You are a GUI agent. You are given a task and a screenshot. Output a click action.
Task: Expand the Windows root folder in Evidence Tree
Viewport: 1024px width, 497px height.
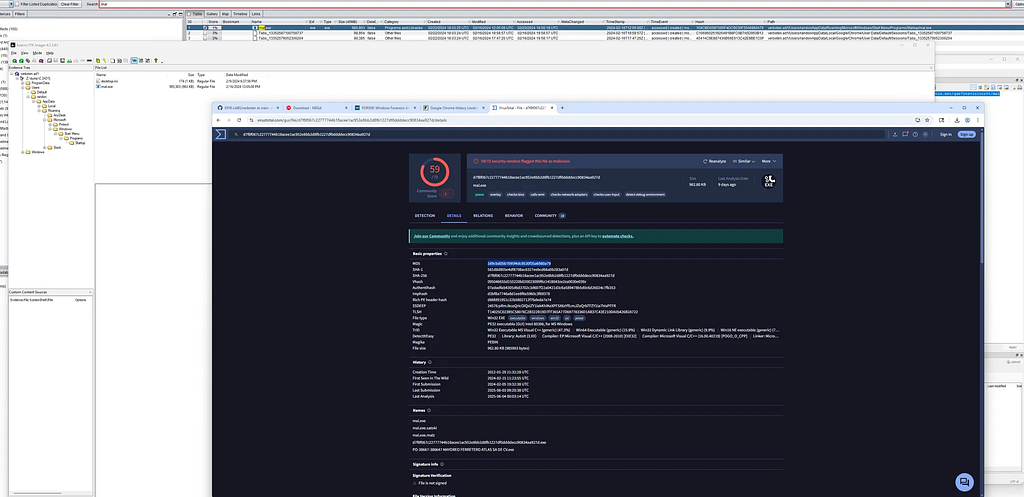[x=23, y=152]
